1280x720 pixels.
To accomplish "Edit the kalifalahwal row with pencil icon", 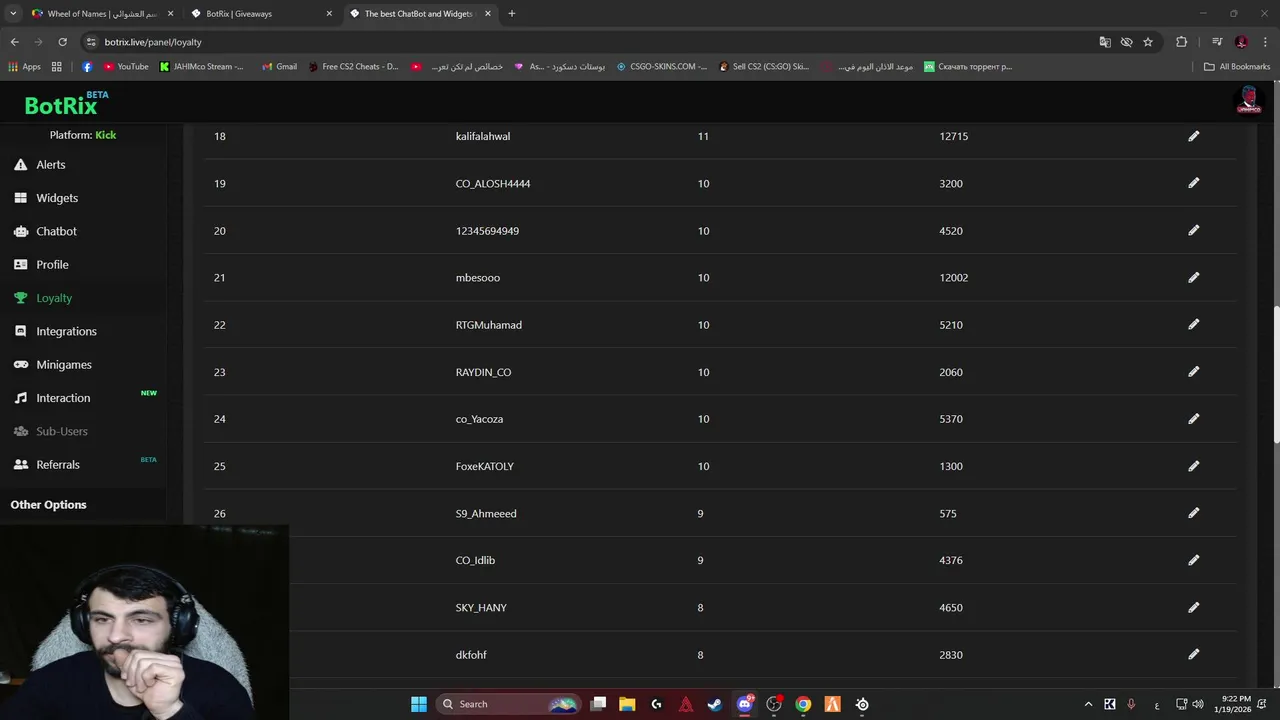I will pyautogui.click(x=1193, y=136).
